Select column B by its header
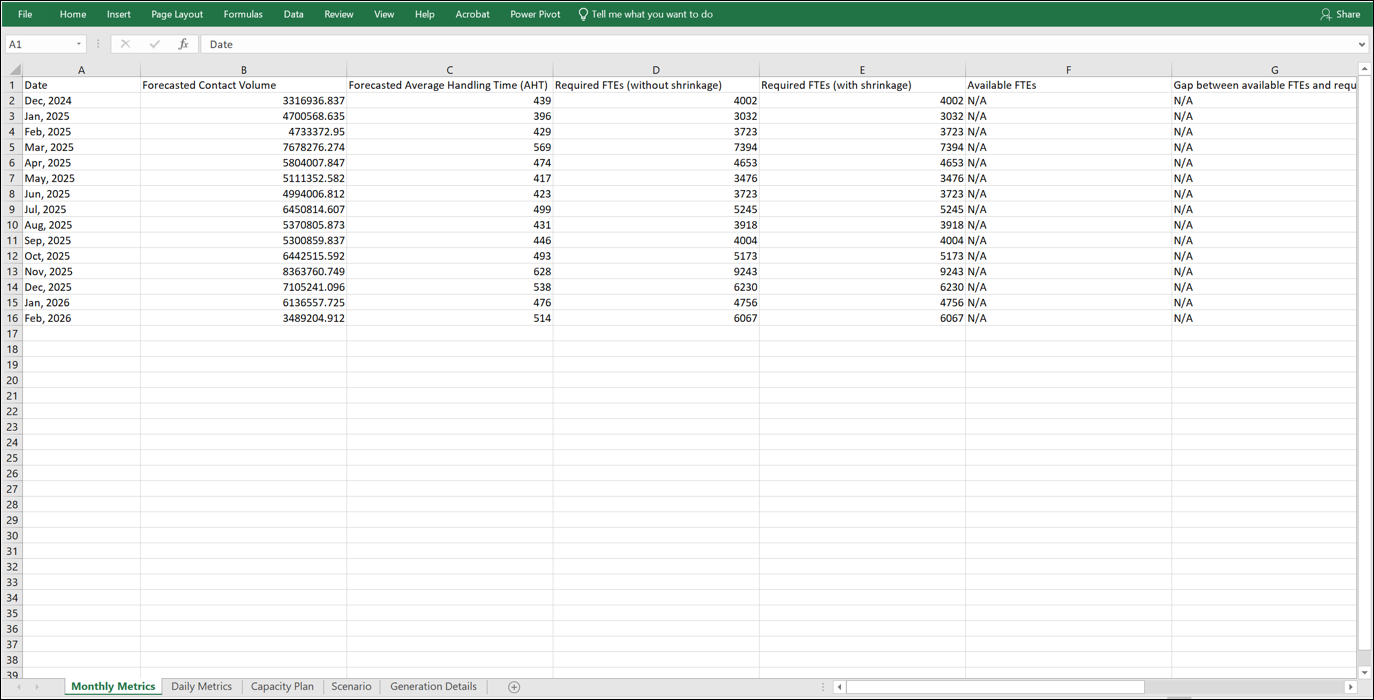 coord(243,69)
